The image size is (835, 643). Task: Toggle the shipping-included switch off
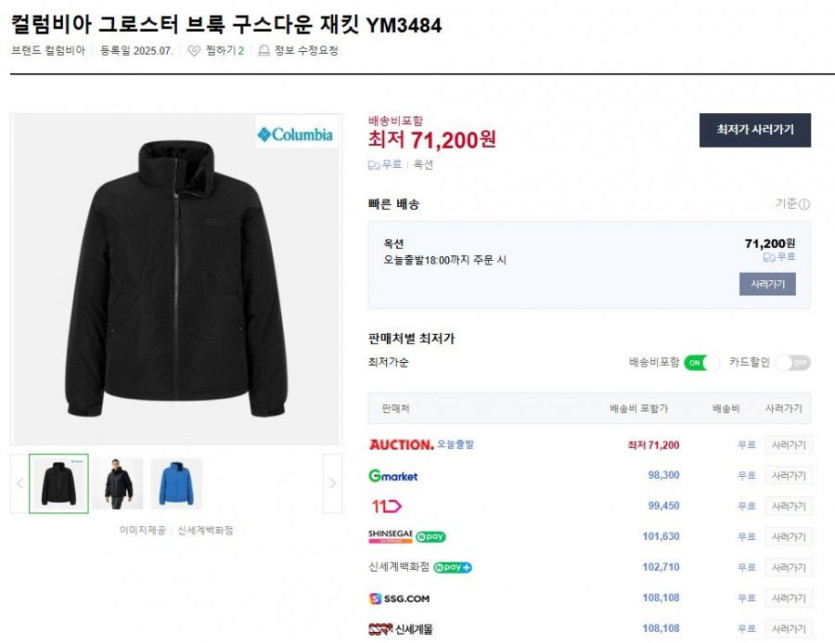(701, 362)
